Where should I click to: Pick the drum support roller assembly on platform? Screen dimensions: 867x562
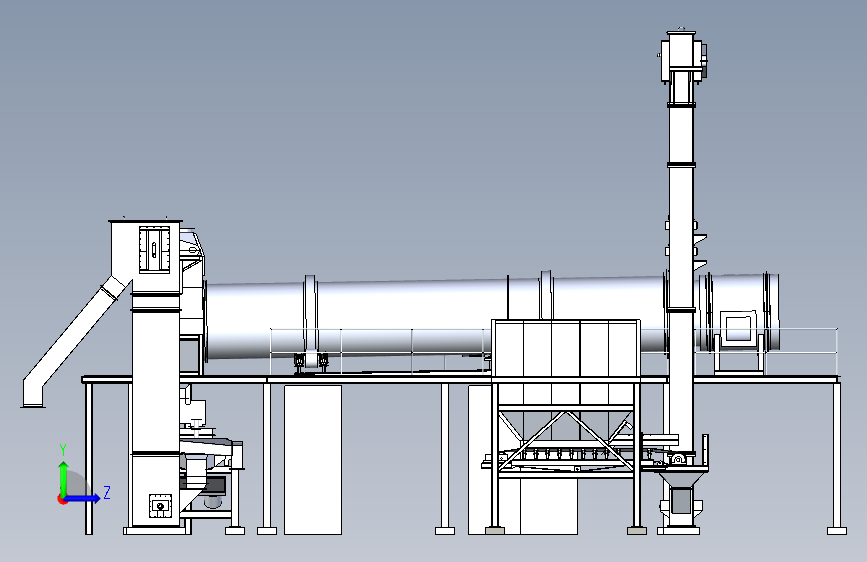tap(311, 362)
